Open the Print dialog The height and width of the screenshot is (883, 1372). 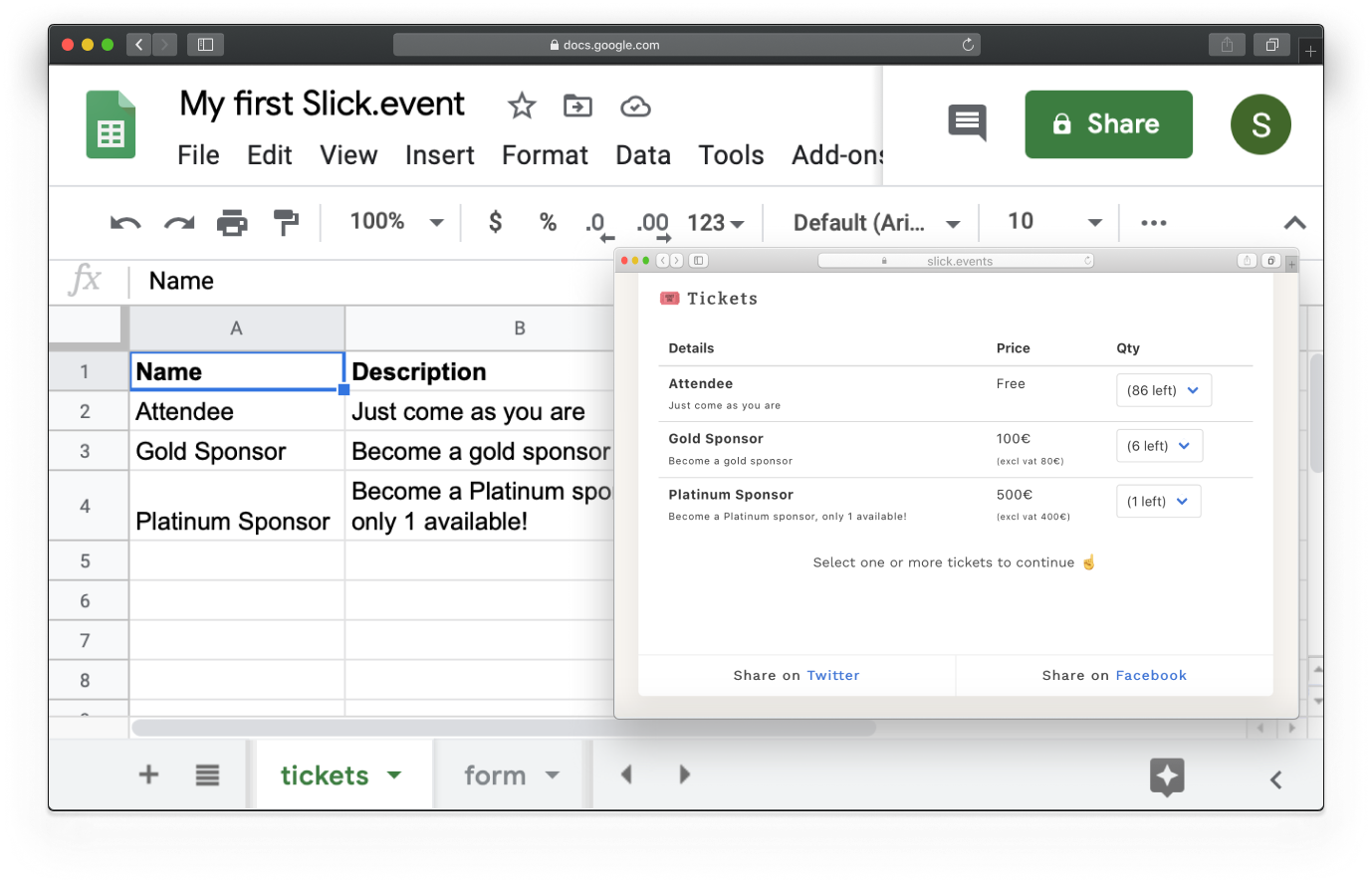[x=232, y=222]
